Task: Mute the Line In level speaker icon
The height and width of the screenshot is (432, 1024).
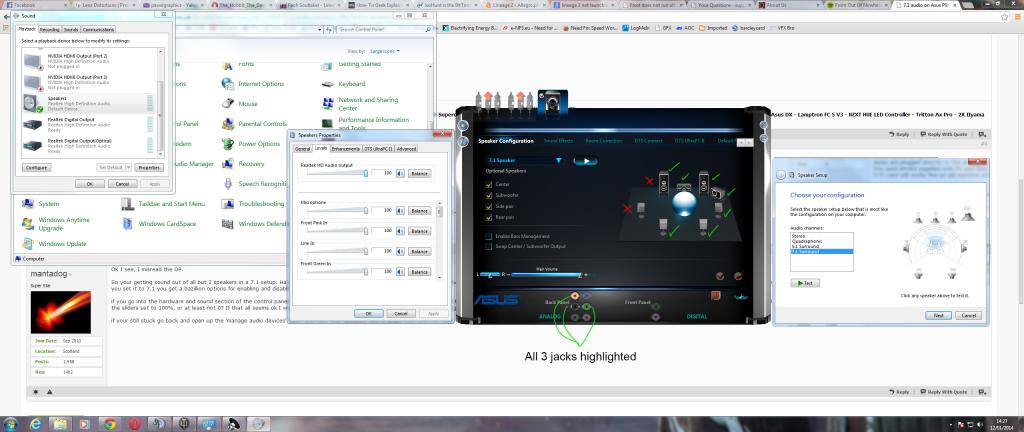Action: tap(400, 251)
